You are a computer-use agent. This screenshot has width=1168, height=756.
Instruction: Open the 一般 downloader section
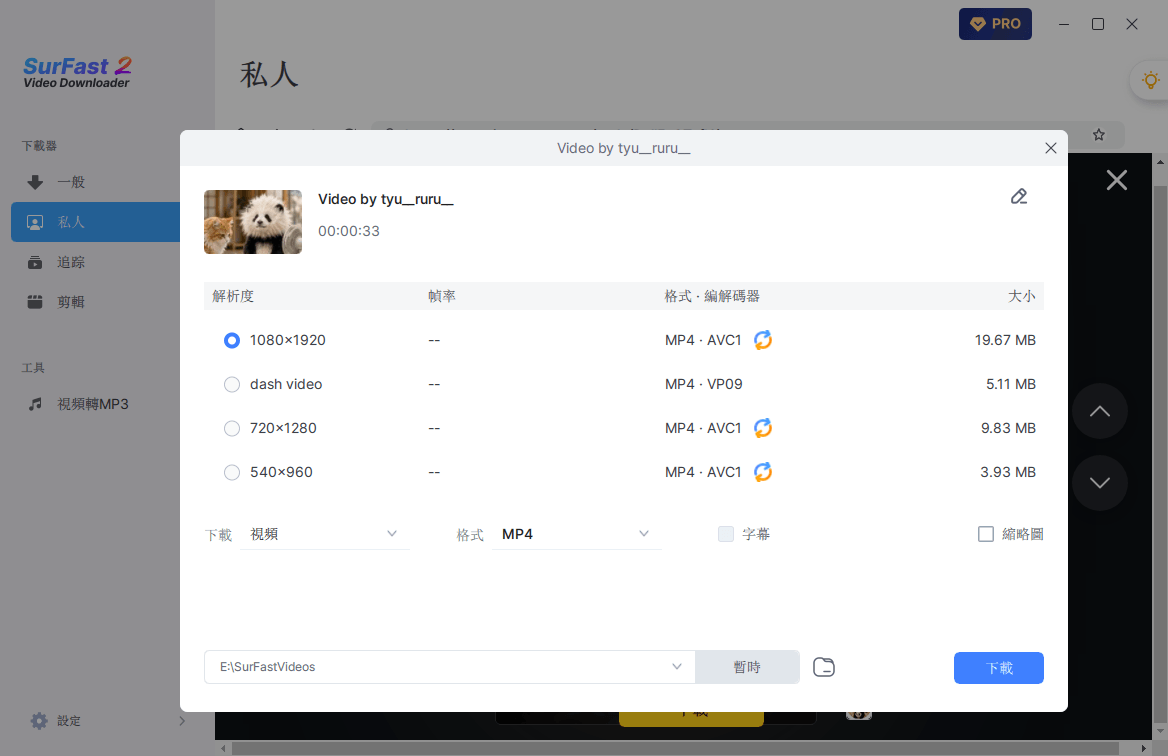coord(95,182)
